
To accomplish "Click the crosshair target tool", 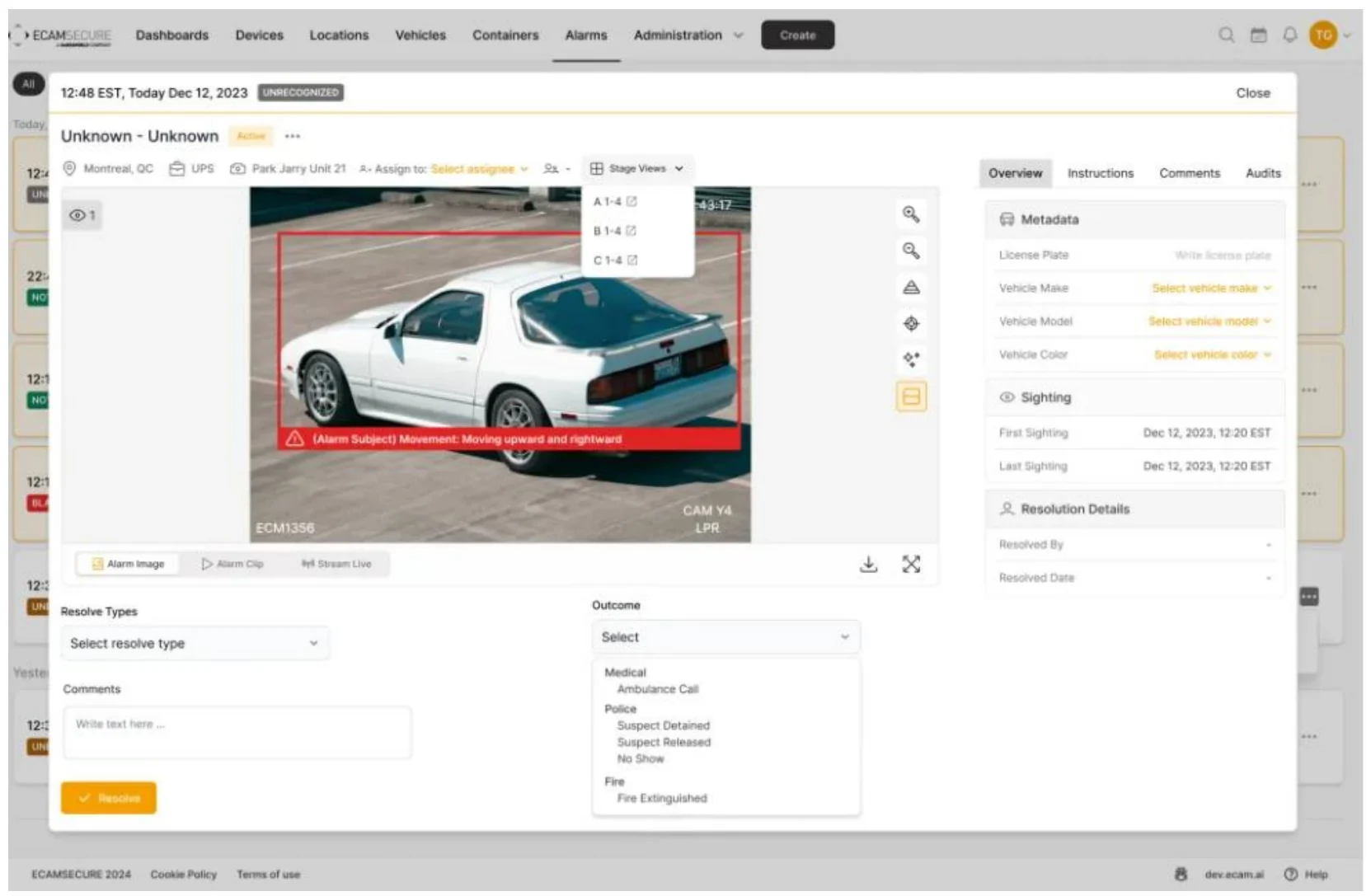I will pos(911,323).
